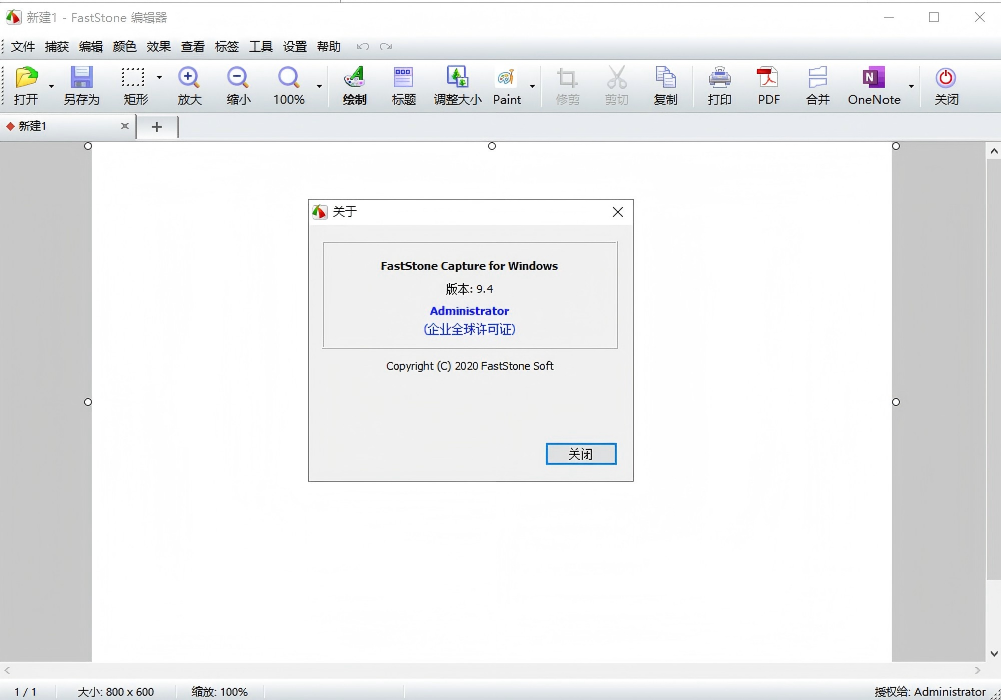
Task: Select the Draw (绘制) tool icon
Action: coord(354,79)
